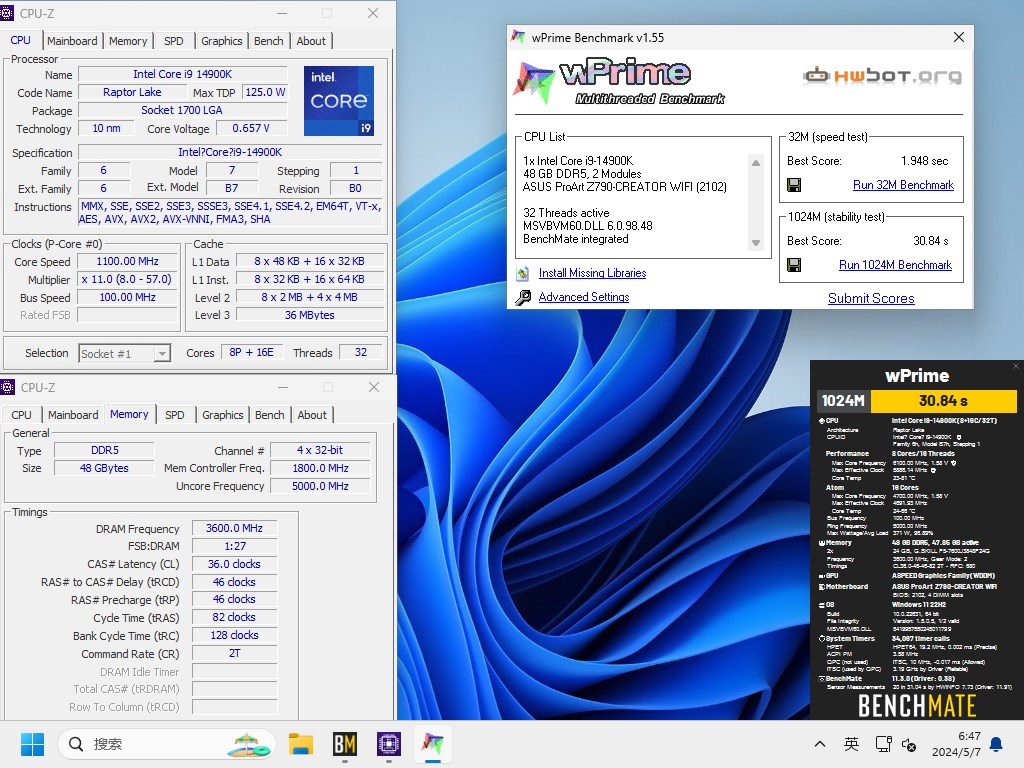
Task: Click the floppy disk save icon beside Run 1024M Benchmark
Action: [x=794, y=265]
